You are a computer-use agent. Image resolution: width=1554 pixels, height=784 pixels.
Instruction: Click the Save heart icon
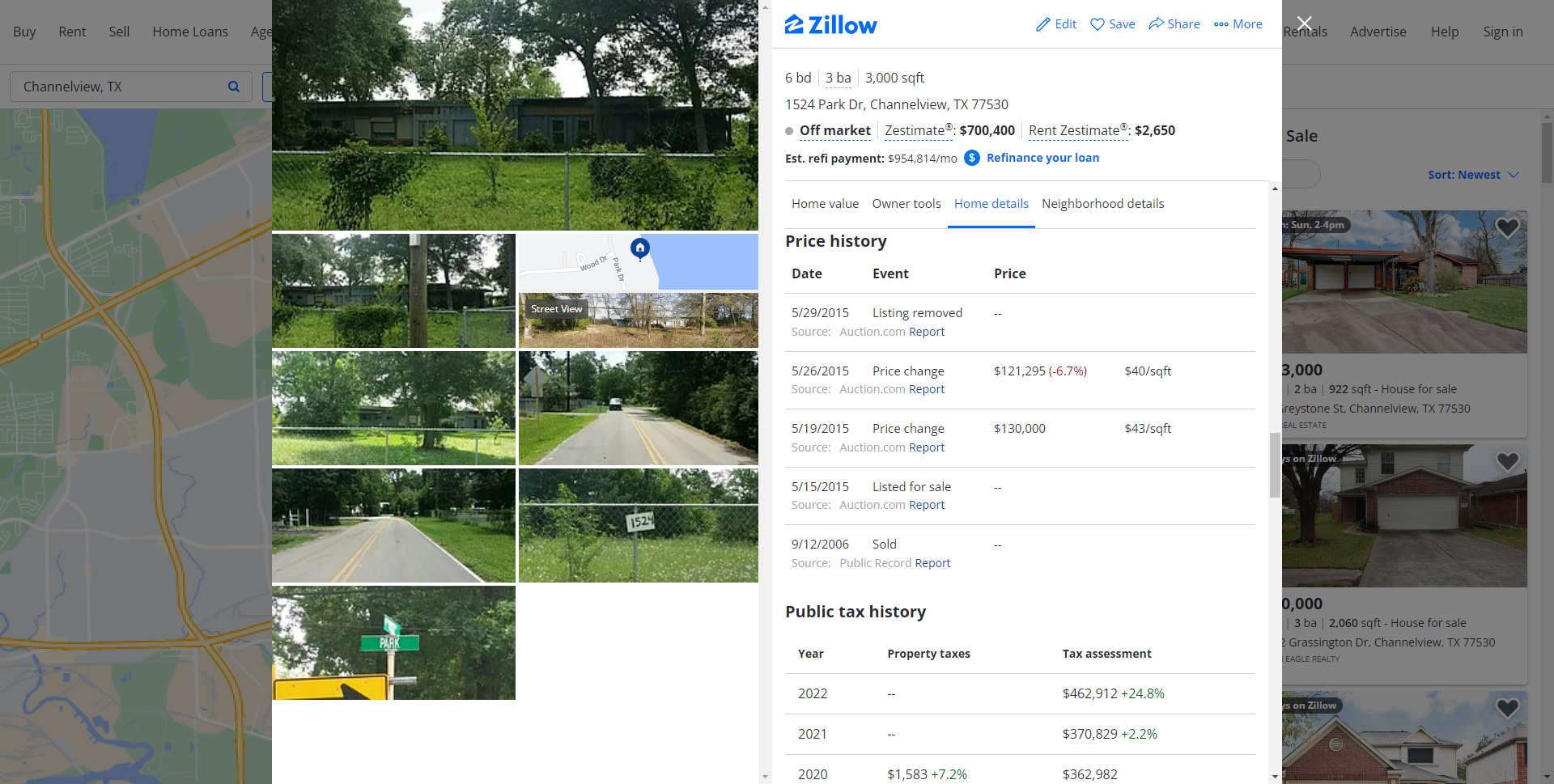[1097, 24]
